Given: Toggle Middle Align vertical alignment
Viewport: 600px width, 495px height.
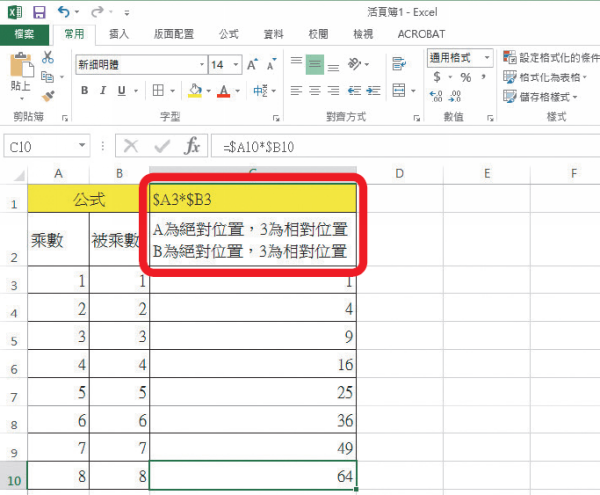Looking at the screenshot, I should click(x=315, y=64).
